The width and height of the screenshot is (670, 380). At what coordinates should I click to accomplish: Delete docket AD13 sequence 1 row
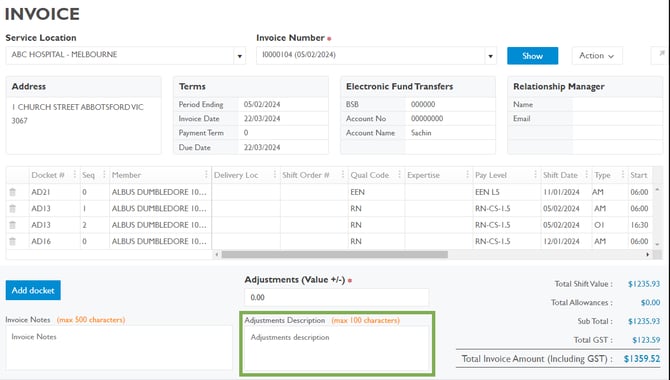click(x=13, y=209)
